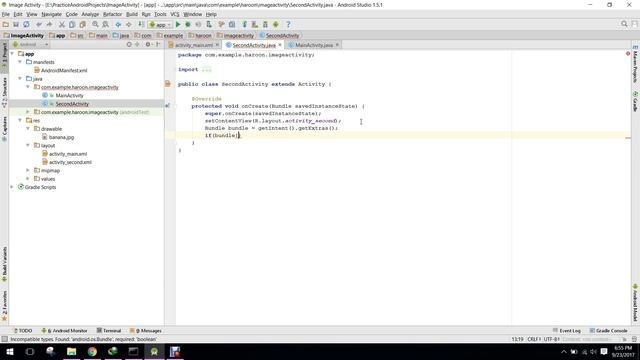Open the Navigate menu
The width and height of the screenshot is (640, 360).
pos(51,14)
